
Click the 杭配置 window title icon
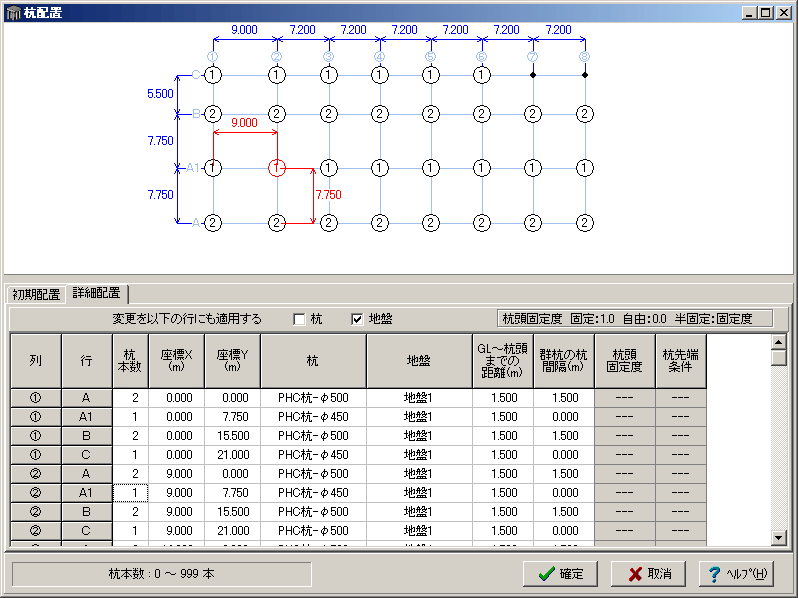pyautogui.click(x=13, y=13)
